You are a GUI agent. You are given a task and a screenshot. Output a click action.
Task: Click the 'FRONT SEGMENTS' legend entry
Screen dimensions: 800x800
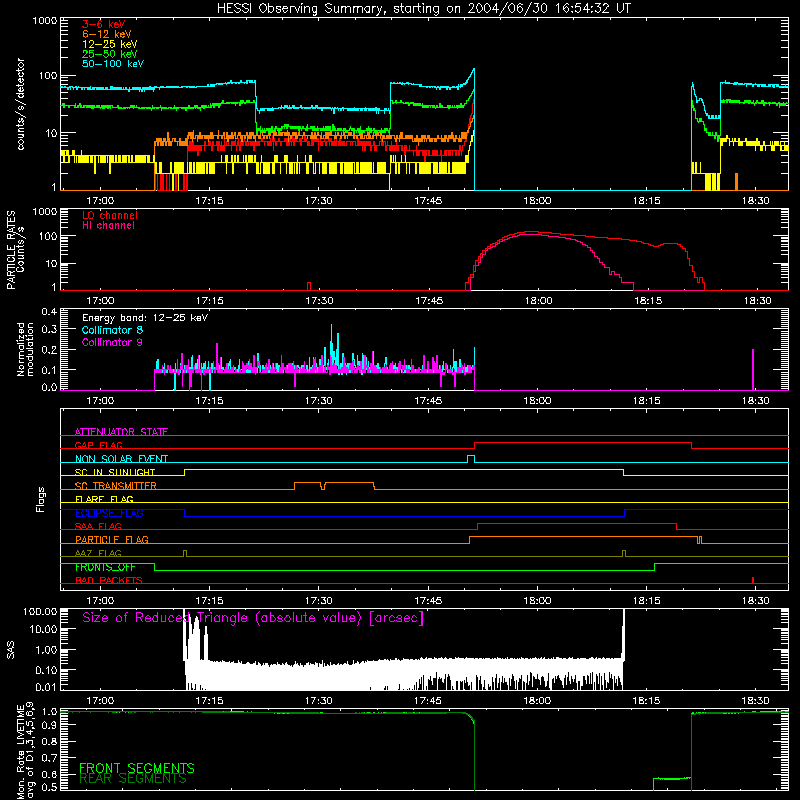tap(137, 768)
